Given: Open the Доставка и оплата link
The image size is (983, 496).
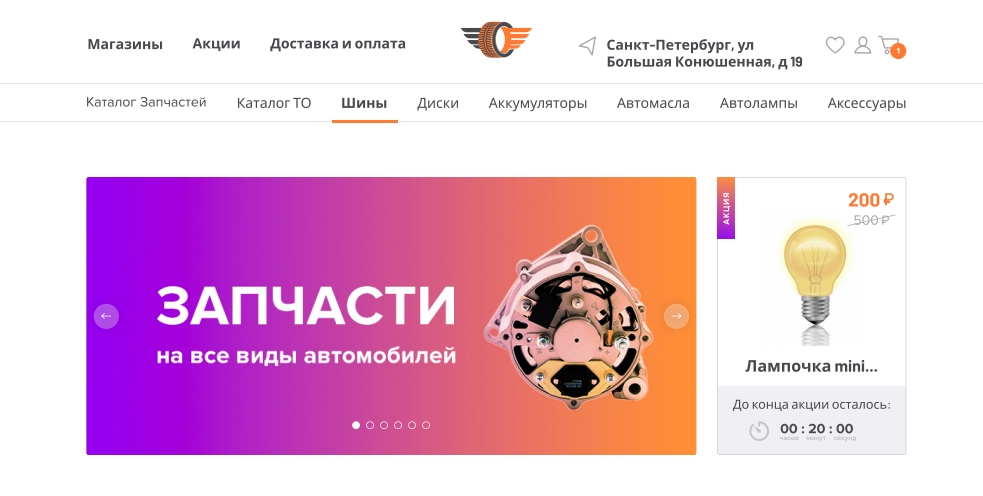Looking at the screenshot, I should click(x=337, y=44).
